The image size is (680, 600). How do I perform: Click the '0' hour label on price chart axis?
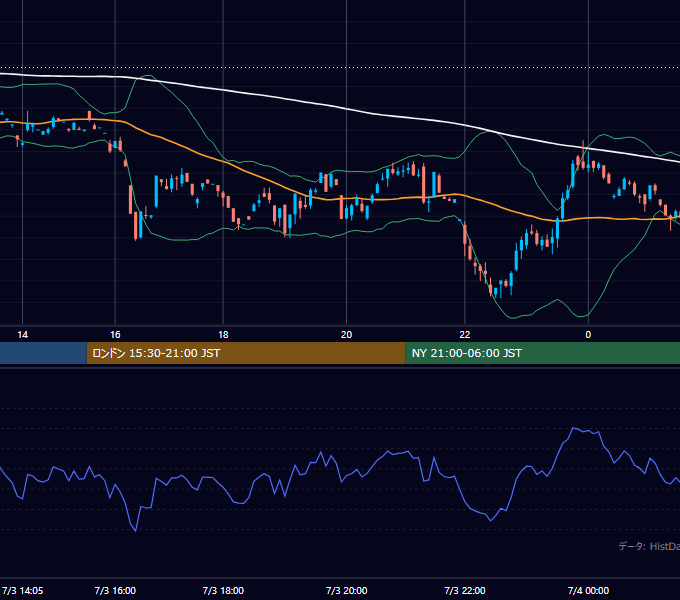(588, 335)
